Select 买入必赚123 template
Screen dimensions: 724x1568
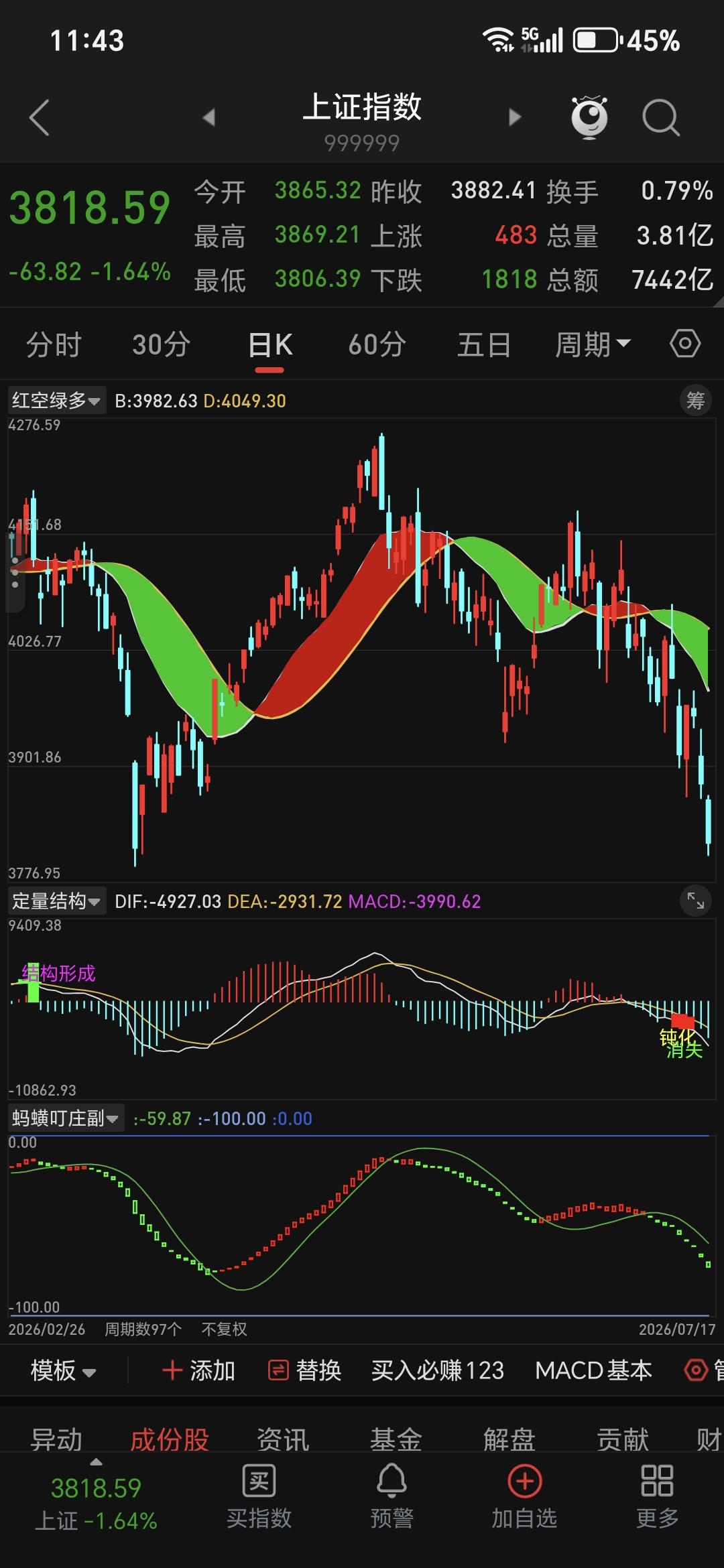point(438,1370)
